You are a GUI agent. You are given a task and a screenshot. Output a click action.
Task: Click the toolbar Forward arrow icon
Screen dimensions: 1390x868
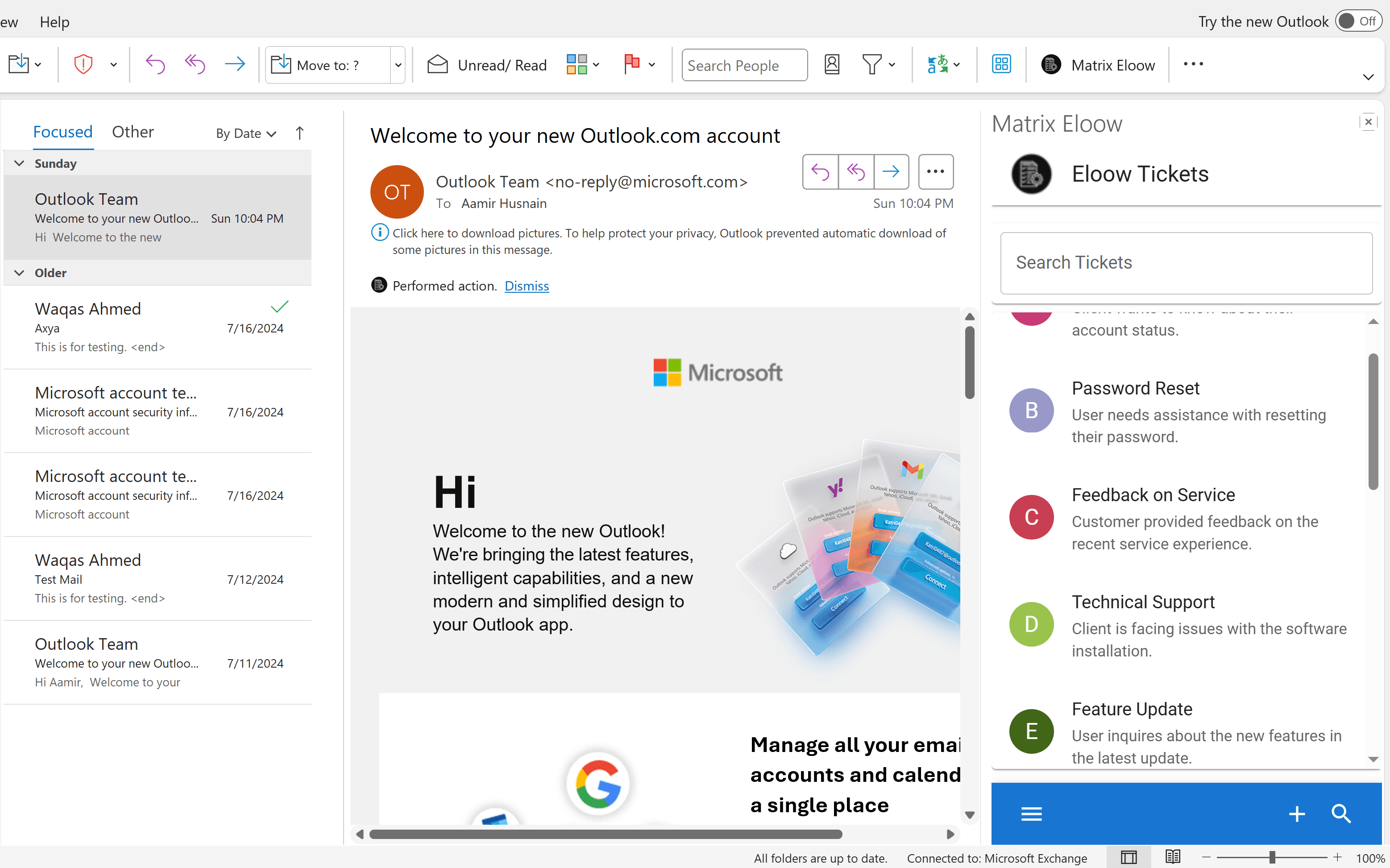tap(235, 64)
